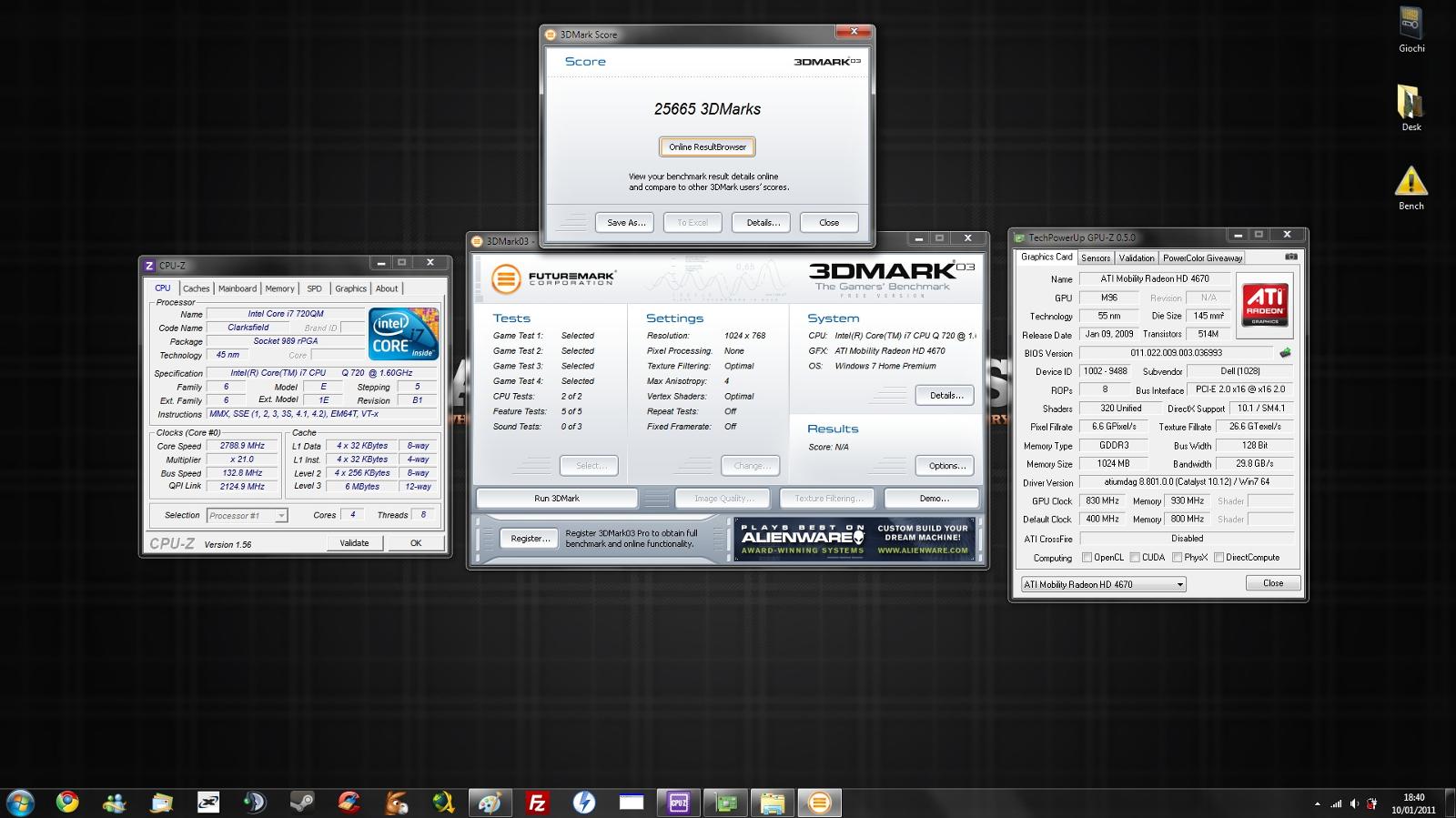Enable the OpenCL checkbox in GPU-Z
This screenshot has height=818, width=1456.
1087,557
